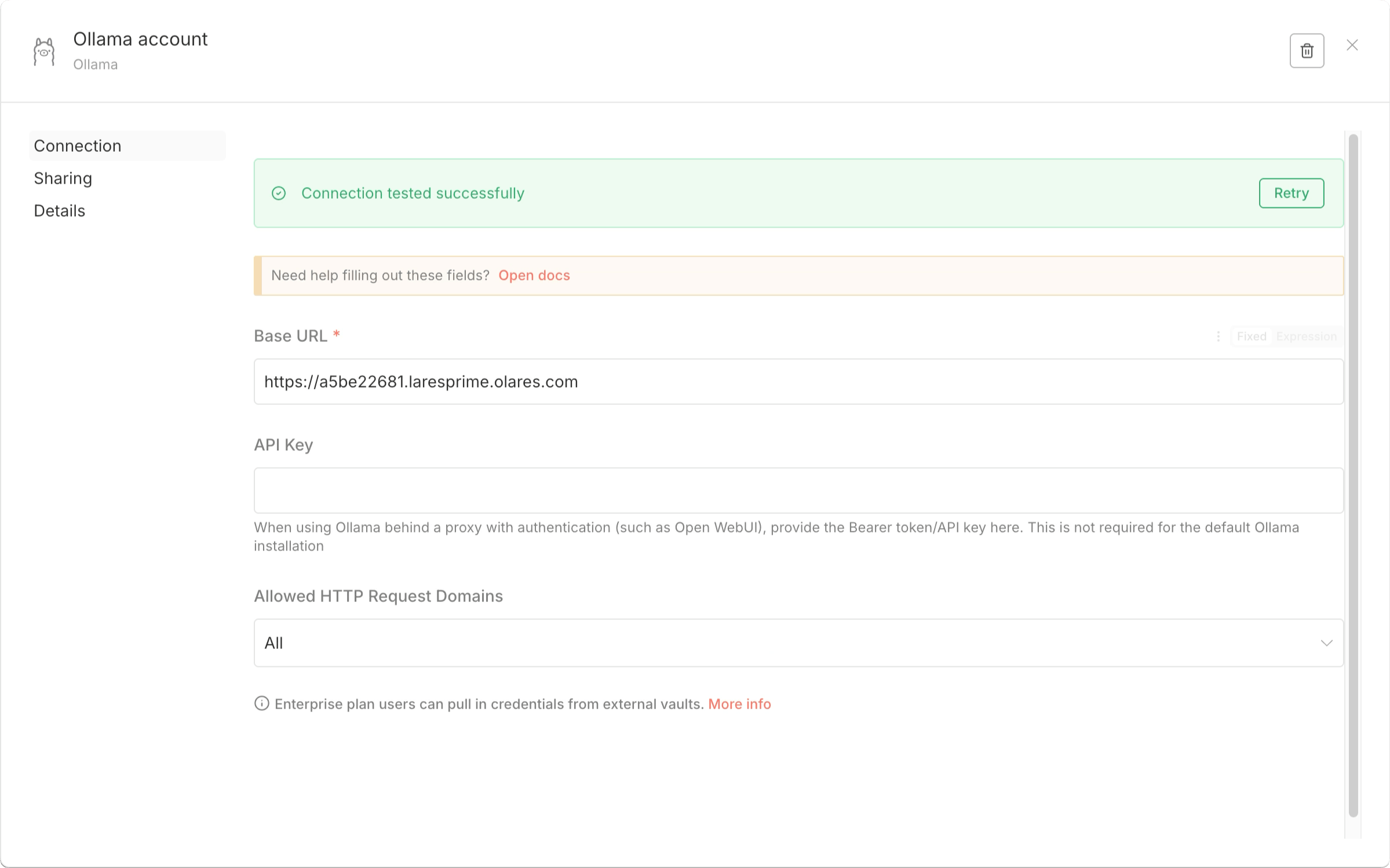Switch to the Sharing tab

(63, 178)
